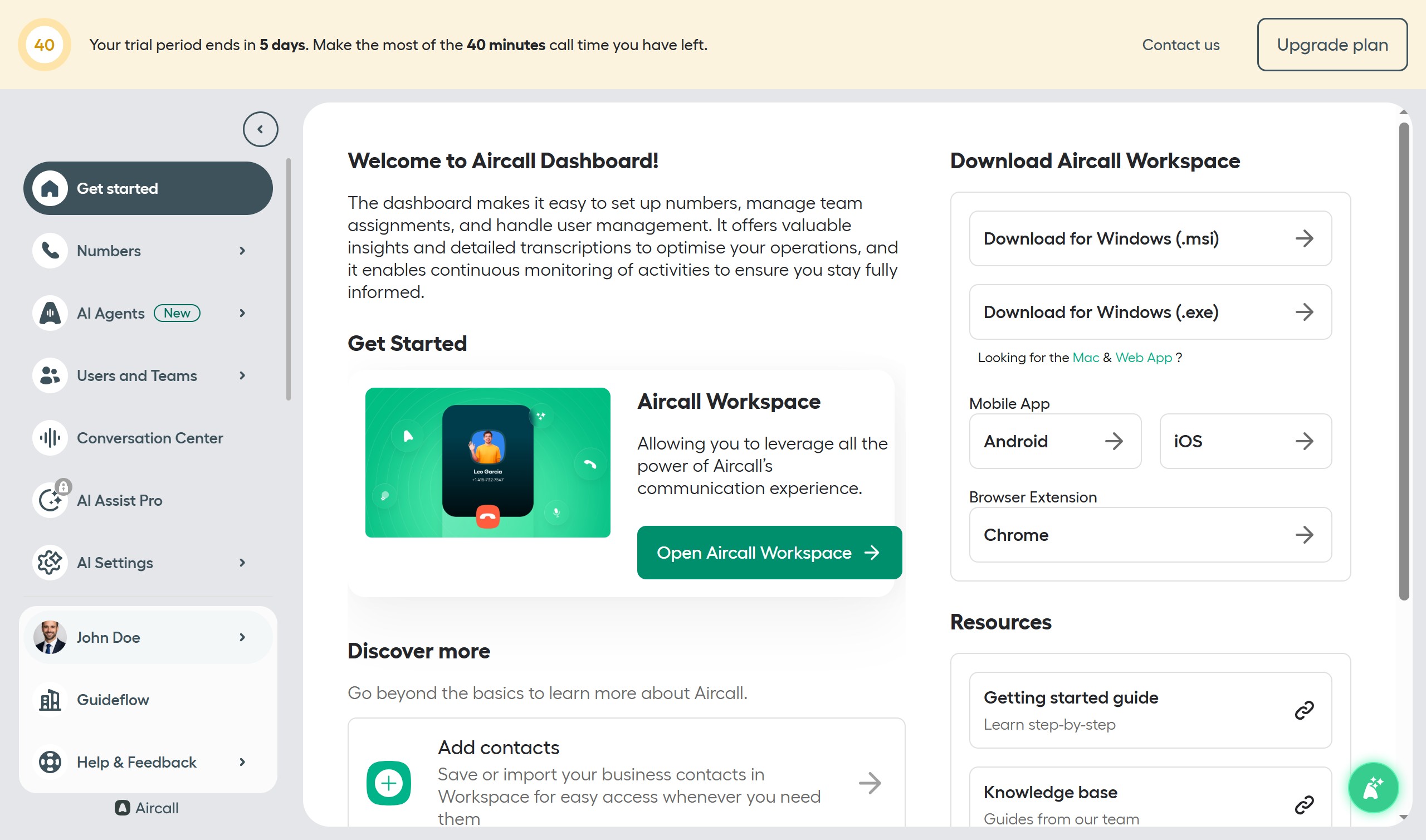Select Get started in sidebar

point(148,188)
